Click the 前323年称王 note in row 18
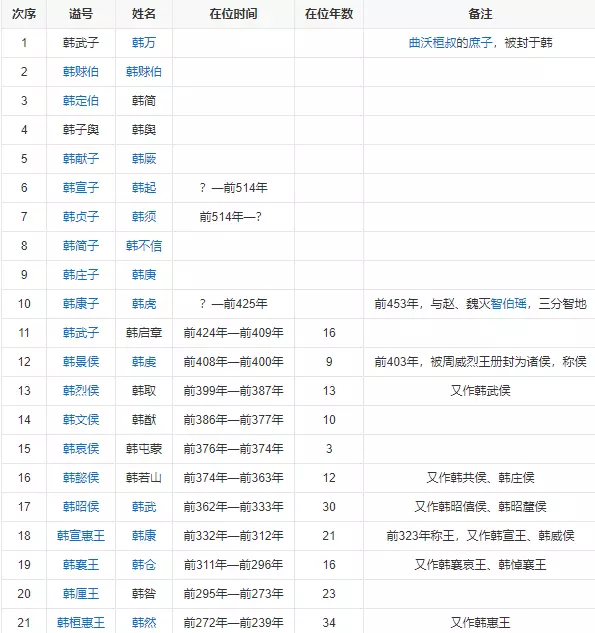 (x=480, y=536)
